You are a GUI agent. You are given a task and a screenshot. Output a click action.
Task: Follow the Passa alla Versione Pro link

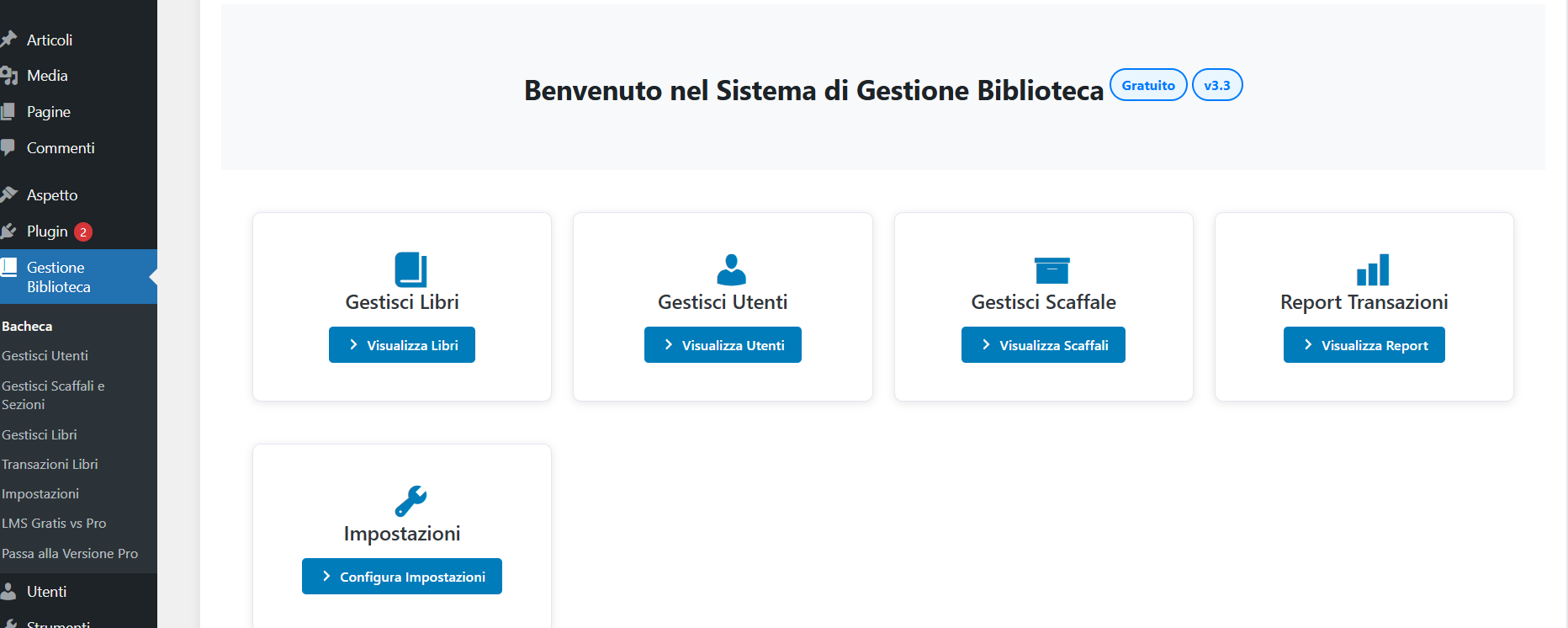pos(70,553)
